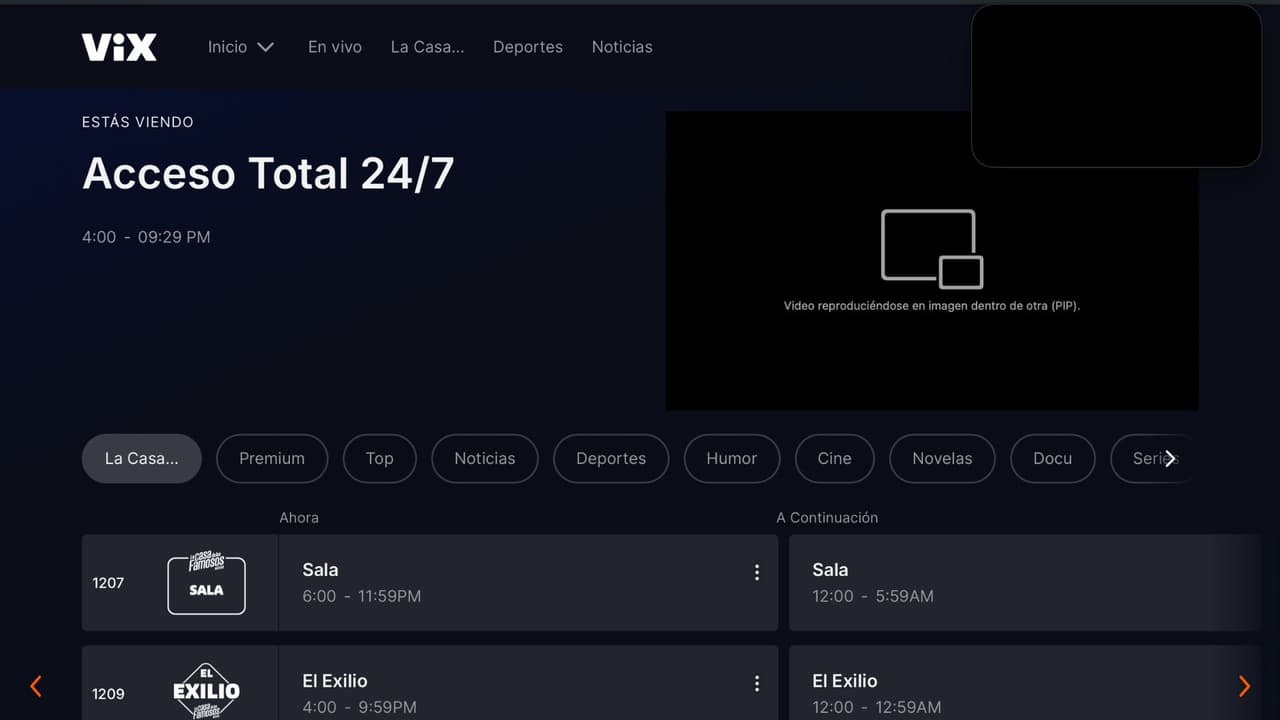Select upcoming Sala 12:00 - 5:59AM program
Viewport: 1280px width, 720px height.
click(1024, 583)
